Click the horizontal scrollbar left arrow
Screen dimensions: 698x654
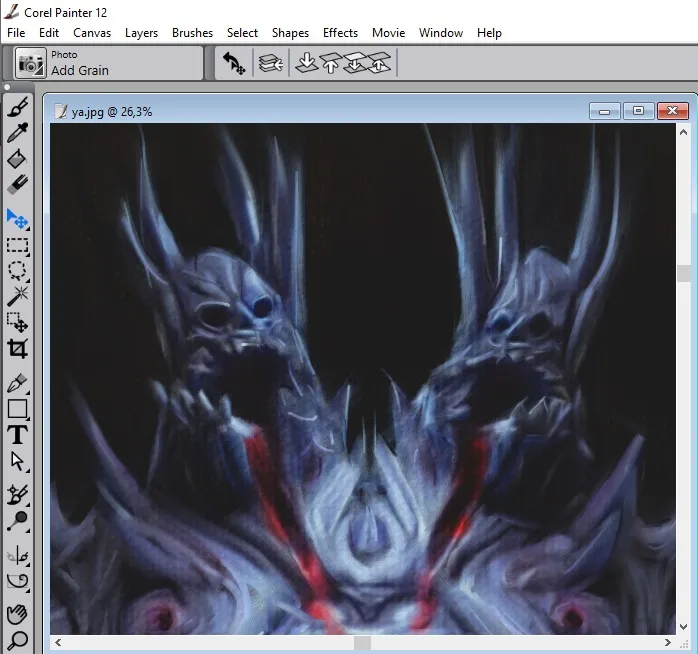58,642
